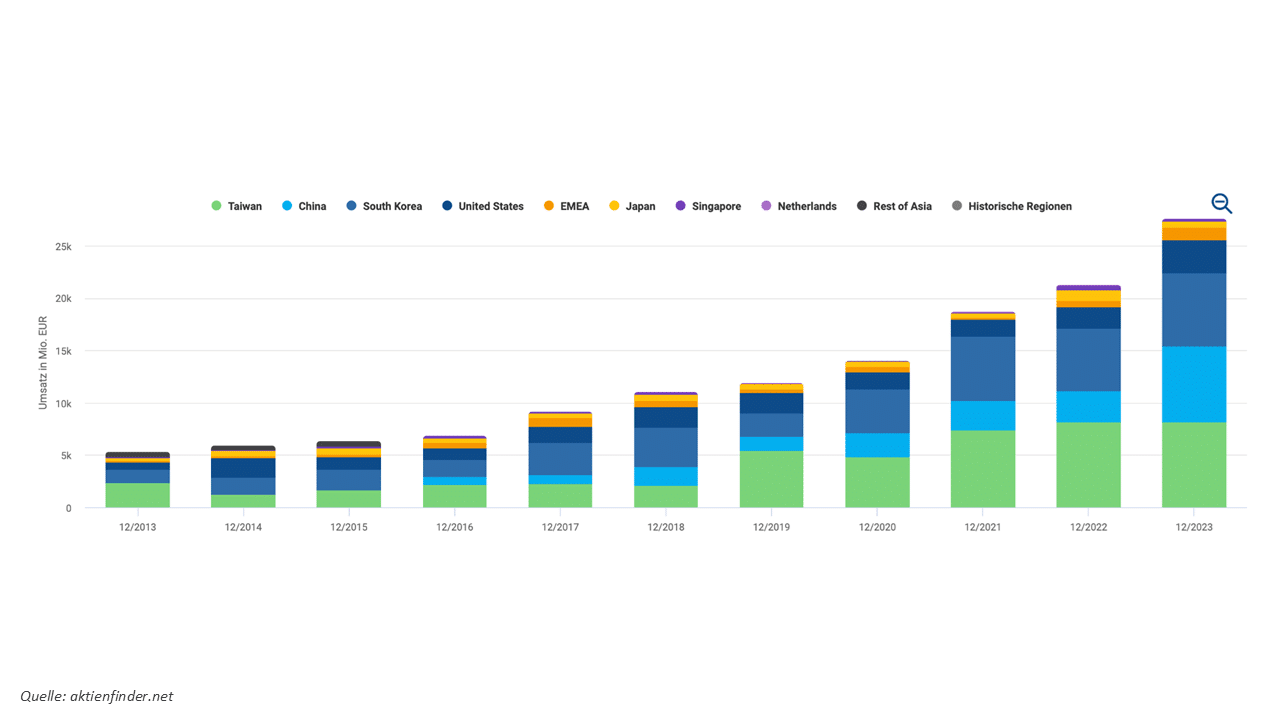
Task: Click the 20k y-axis value
Action: [63, 299]
